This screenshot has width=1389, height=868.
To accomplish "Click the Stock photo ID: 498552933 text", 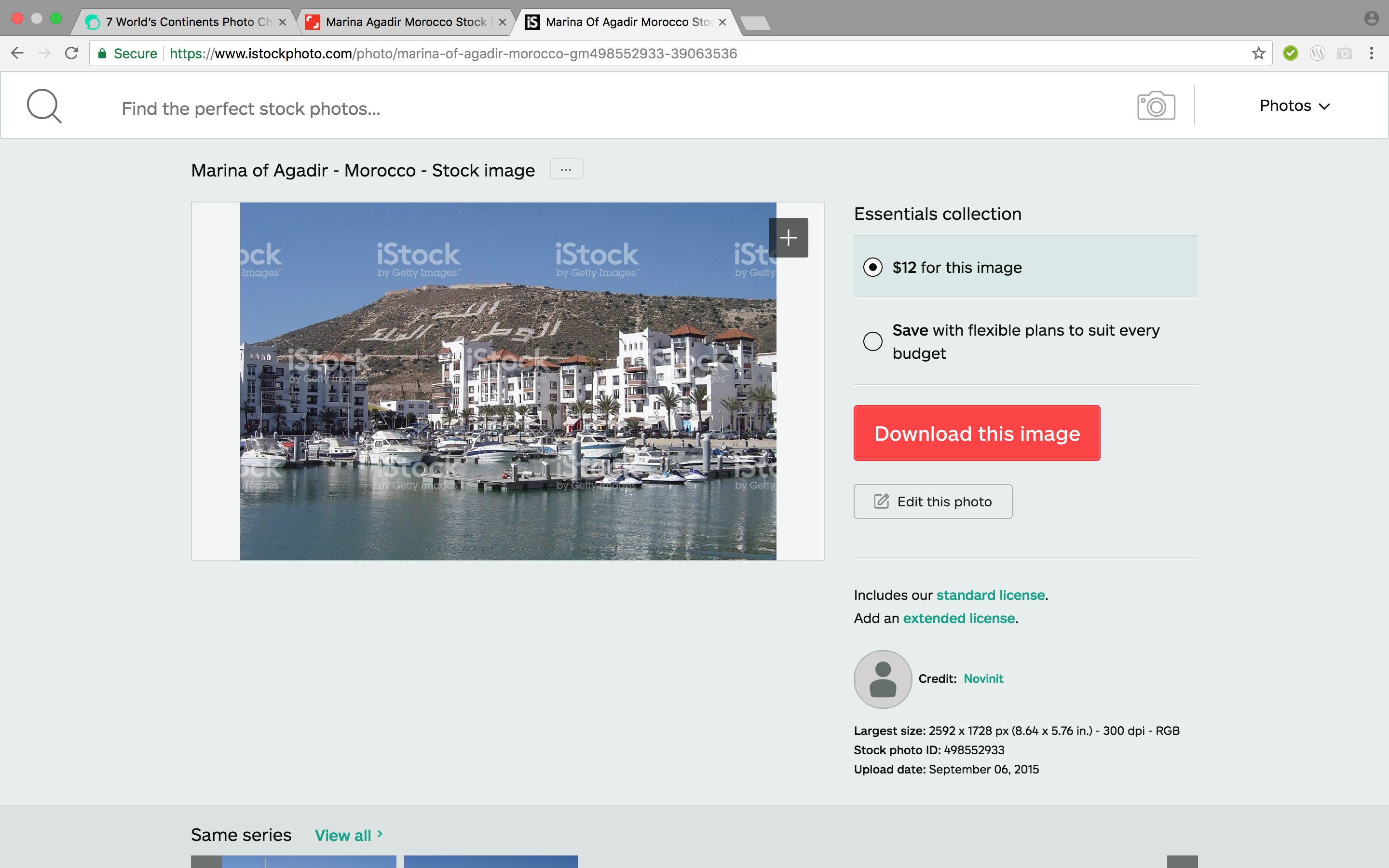I will coord(929,750).
